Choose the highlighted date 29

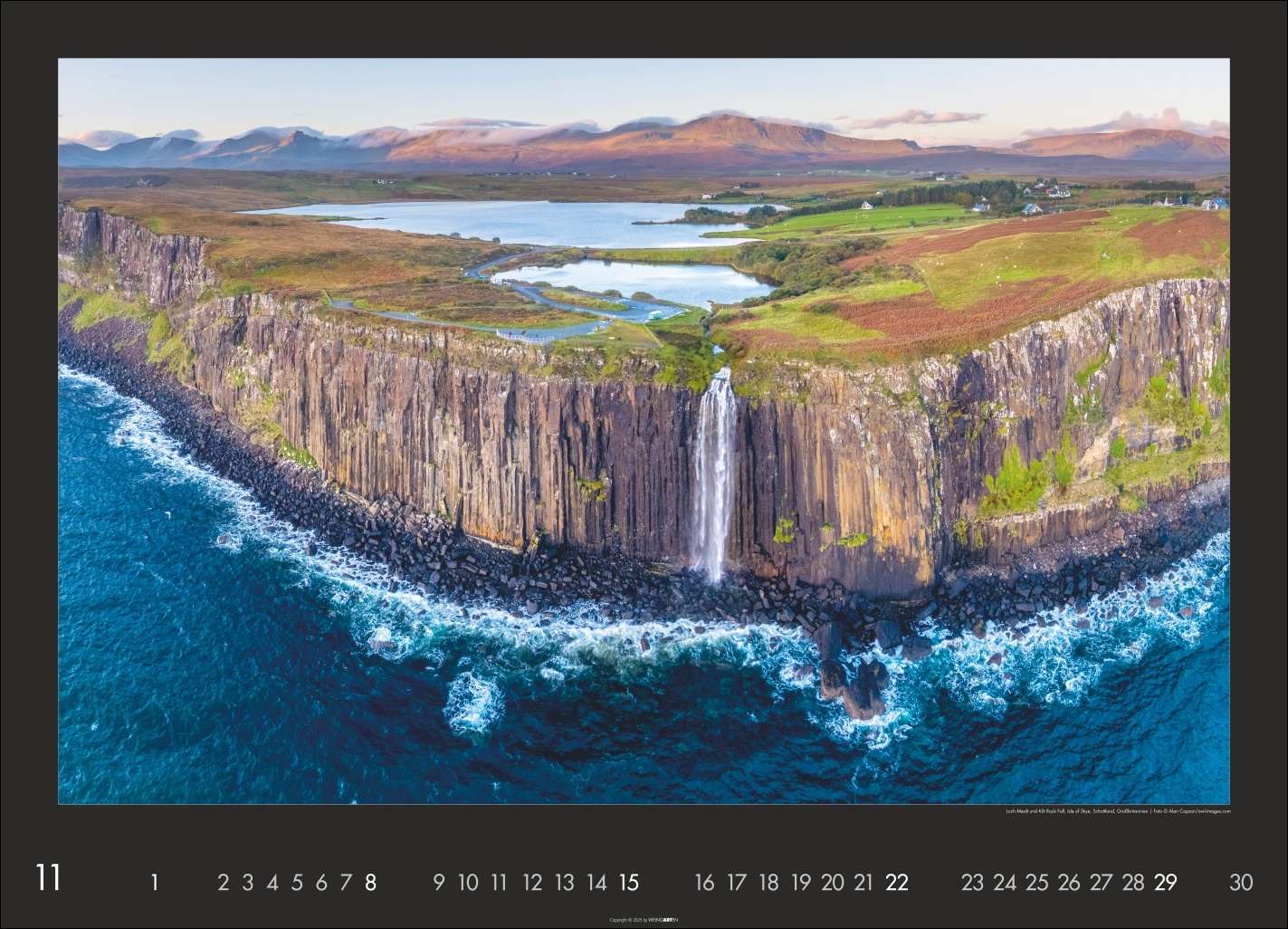point(1165,882)
